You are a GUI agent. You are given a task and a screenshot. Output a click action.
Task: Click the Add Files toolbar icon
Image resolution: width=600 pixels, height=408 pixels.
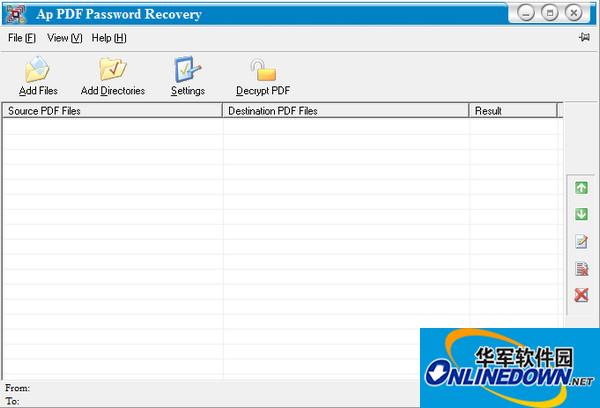(x=38, y=69)
